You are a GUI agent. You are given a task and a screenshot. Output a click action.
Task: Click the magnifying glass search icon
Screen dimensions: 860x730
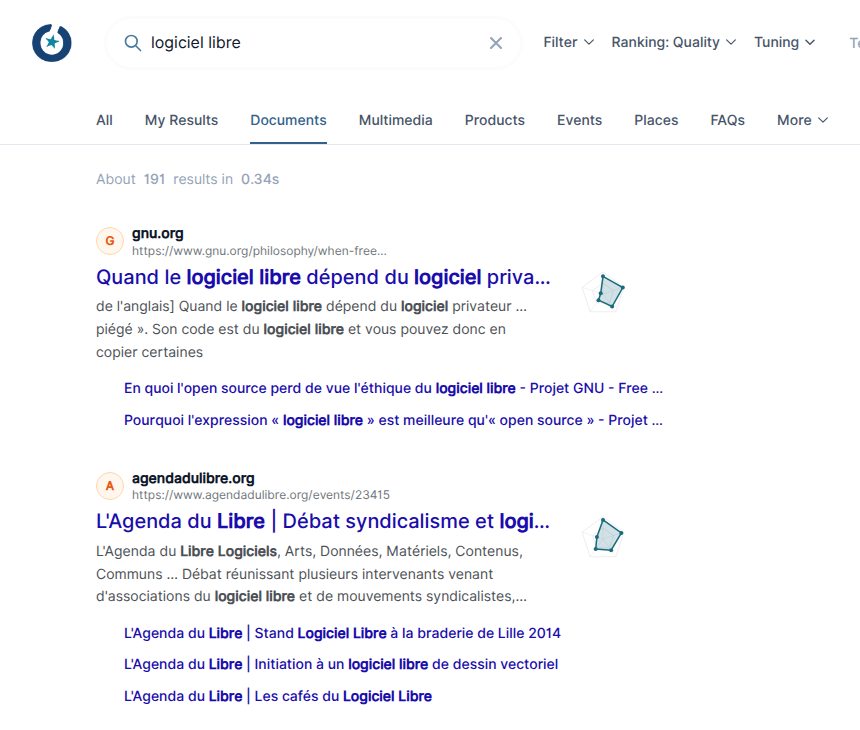coord(132,43)
